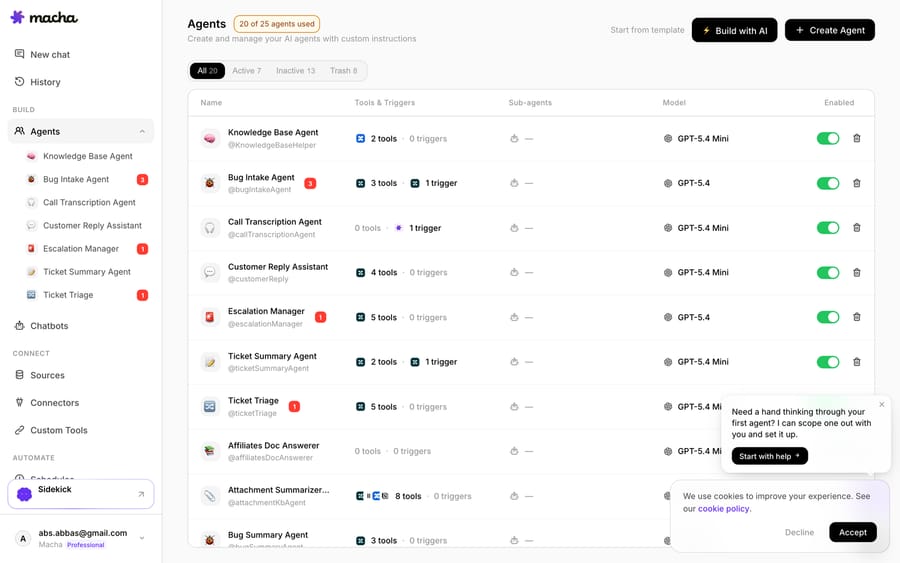Click the Agents people icon in sidebar

pyautogui.click(x=20, y=131)
